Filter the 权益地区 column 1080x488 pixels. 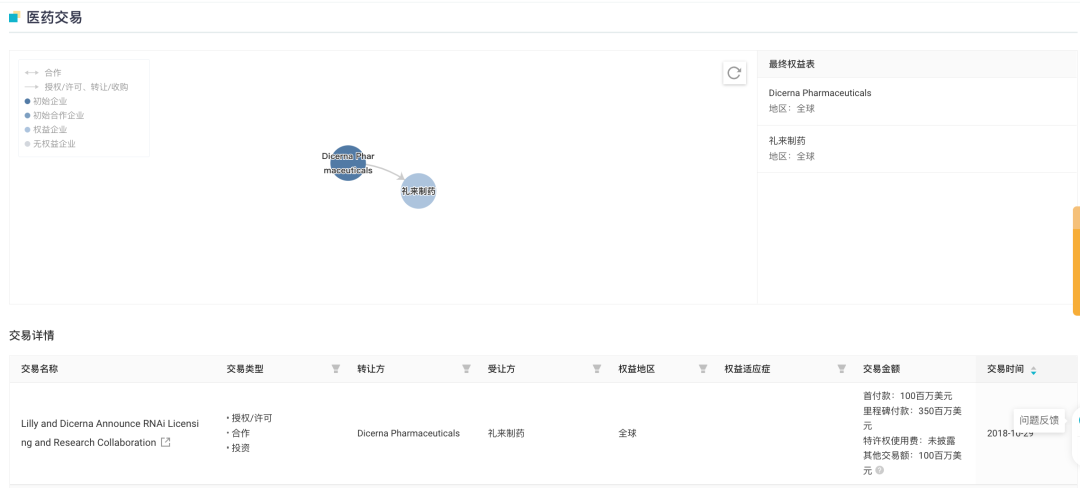[x=703, y=369]
